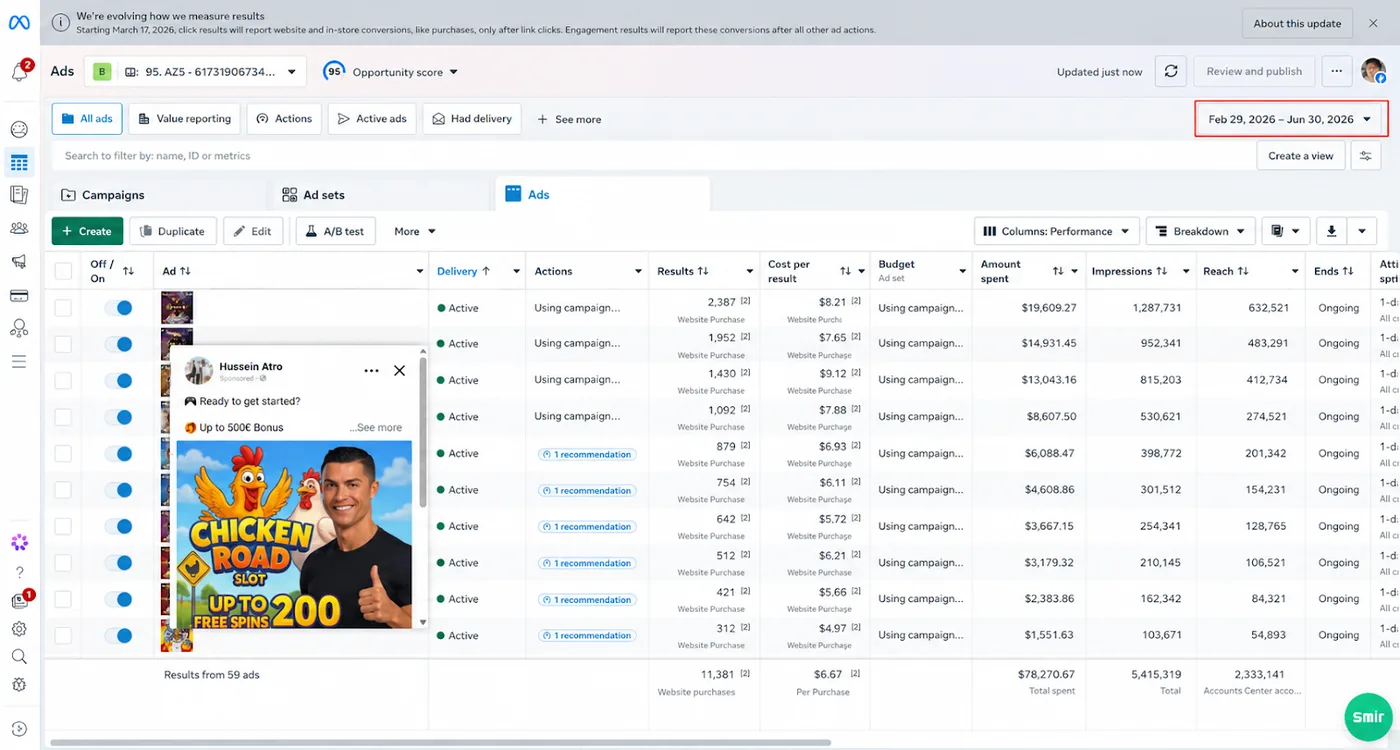Click the horizontal scrollbar under the table
The width and height of the screenshot is (1400, 750).
tap(440, 742)
